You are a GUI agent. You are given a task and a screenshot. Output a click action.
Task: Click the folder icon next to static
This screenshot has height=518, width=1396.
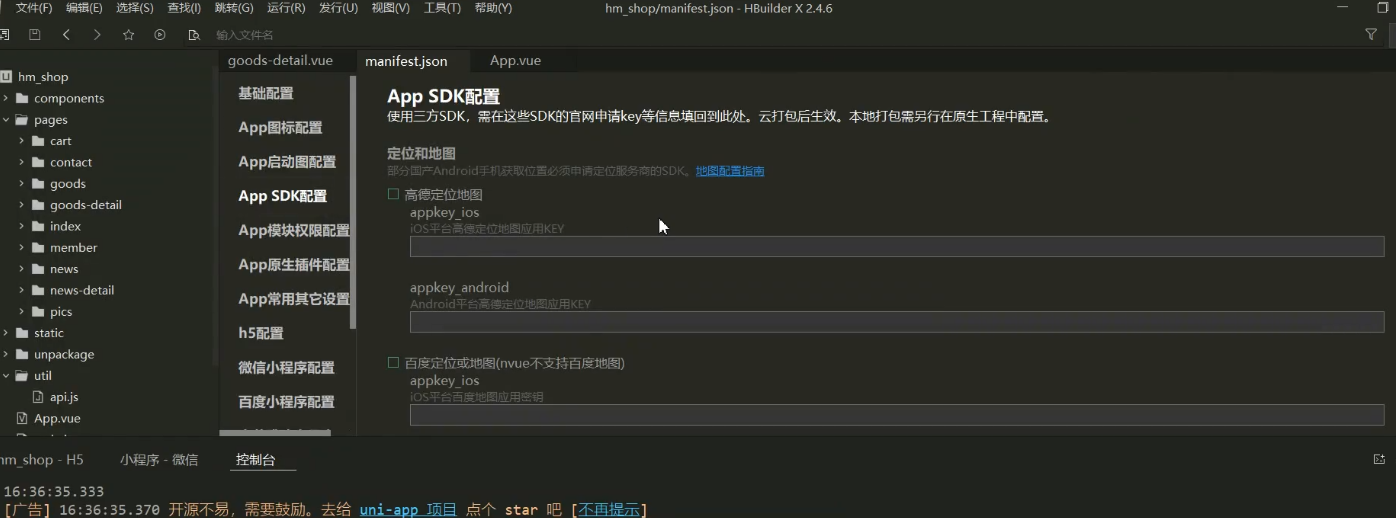22,333
